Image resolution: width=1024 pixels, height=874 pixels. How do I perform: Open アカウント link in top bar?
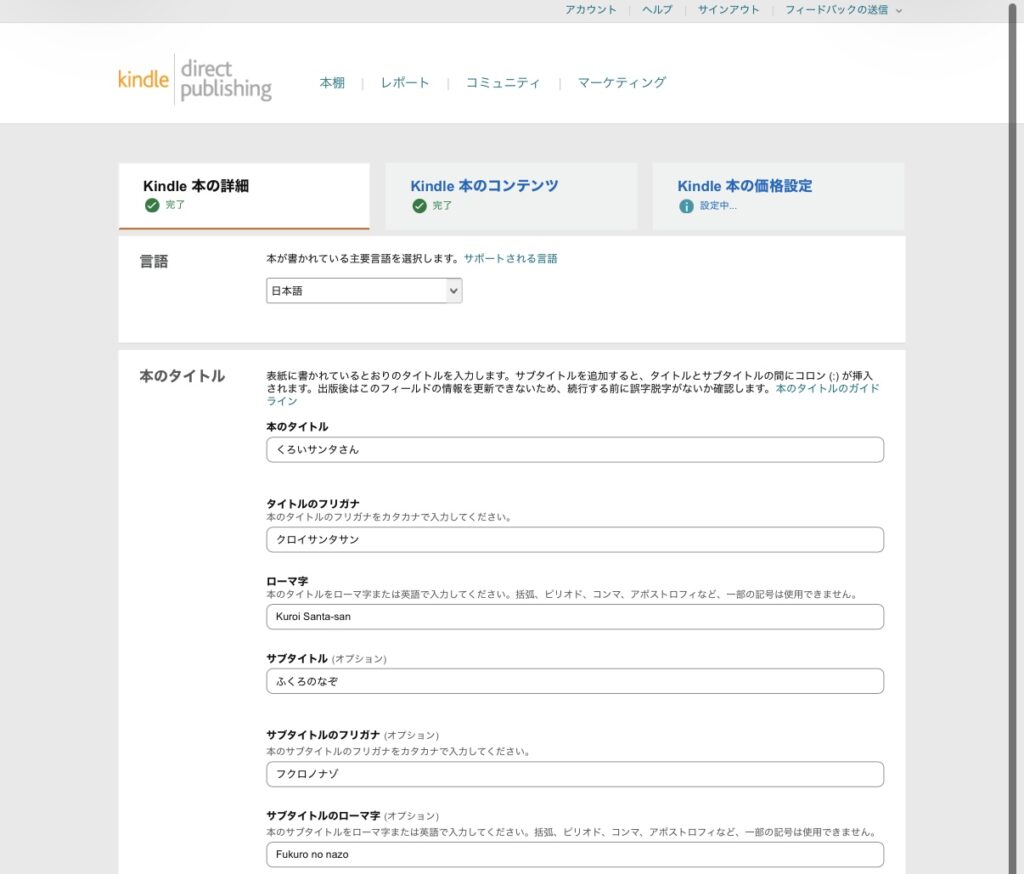(591, 10)
